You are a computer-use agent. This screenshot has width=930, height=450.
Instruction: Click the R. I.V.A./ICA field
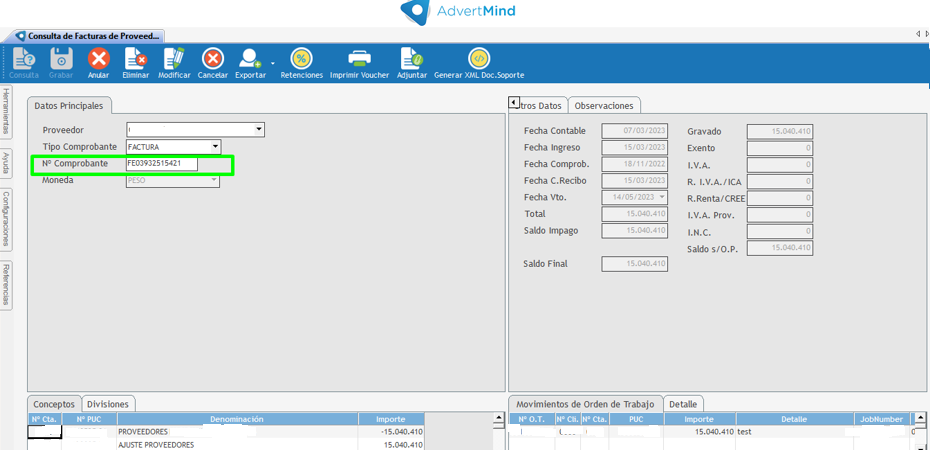point(780,181)
